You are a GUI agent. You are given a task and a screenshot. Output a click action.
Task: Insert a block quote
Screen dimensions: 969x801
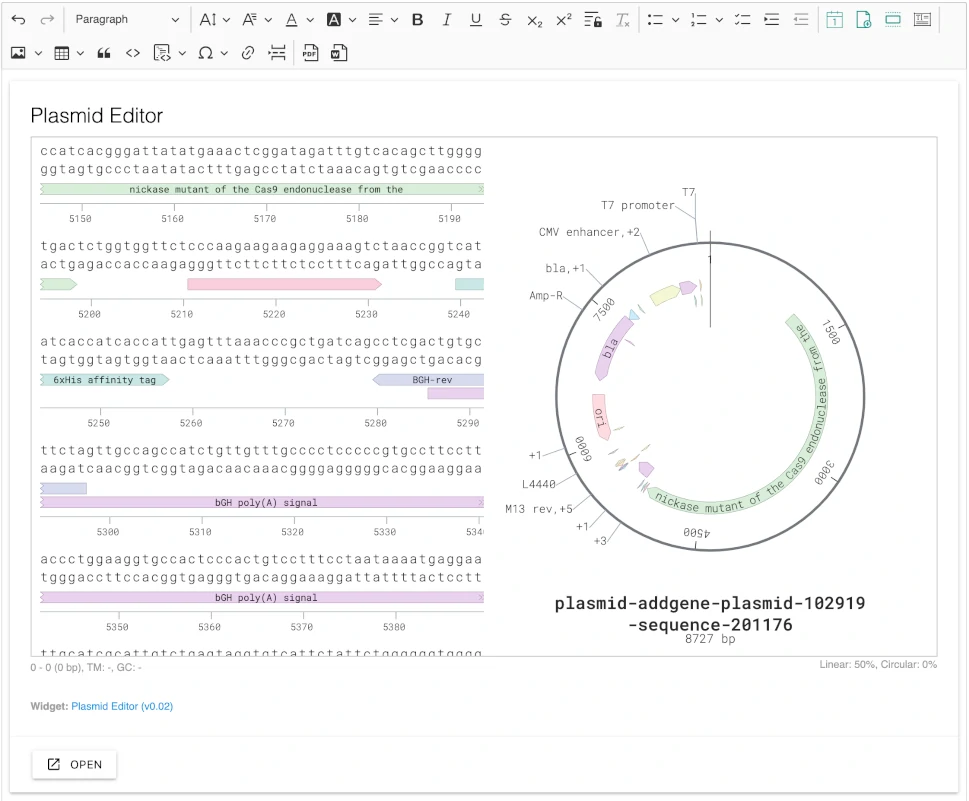103,54
